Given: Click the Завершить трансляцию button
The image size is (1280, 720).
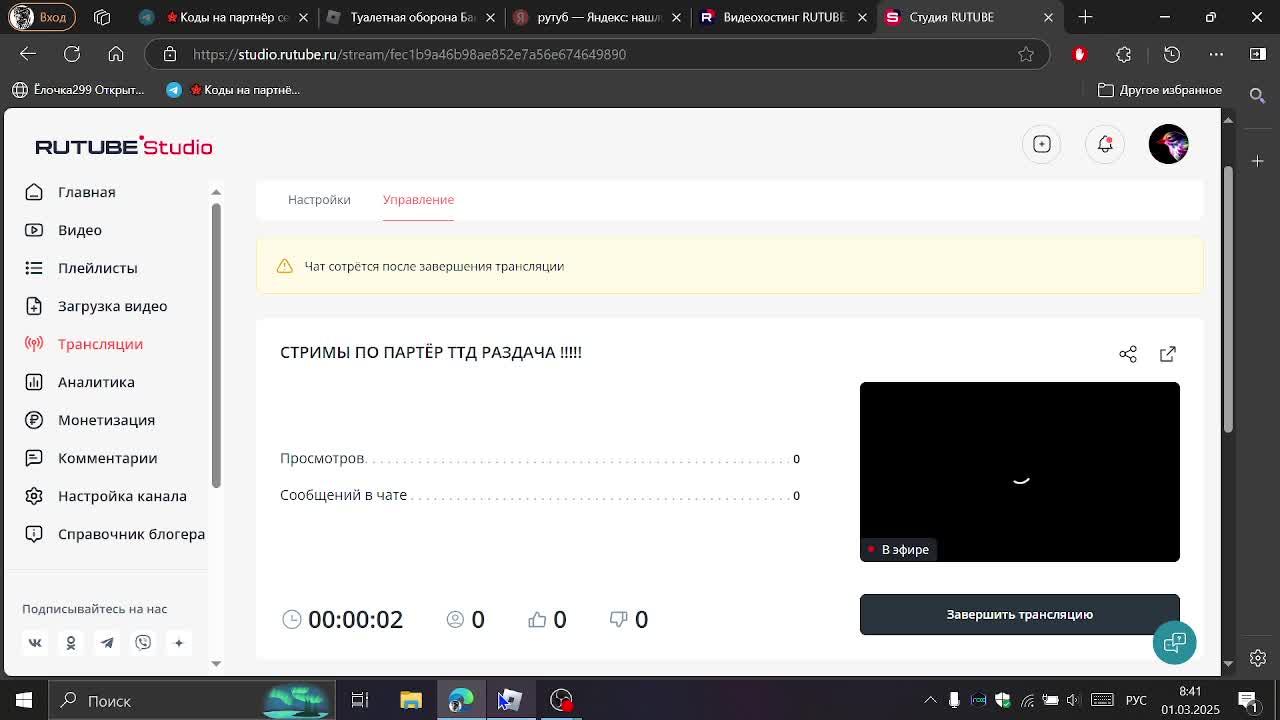Looking at the screenshot, I should click(1019, 614).
